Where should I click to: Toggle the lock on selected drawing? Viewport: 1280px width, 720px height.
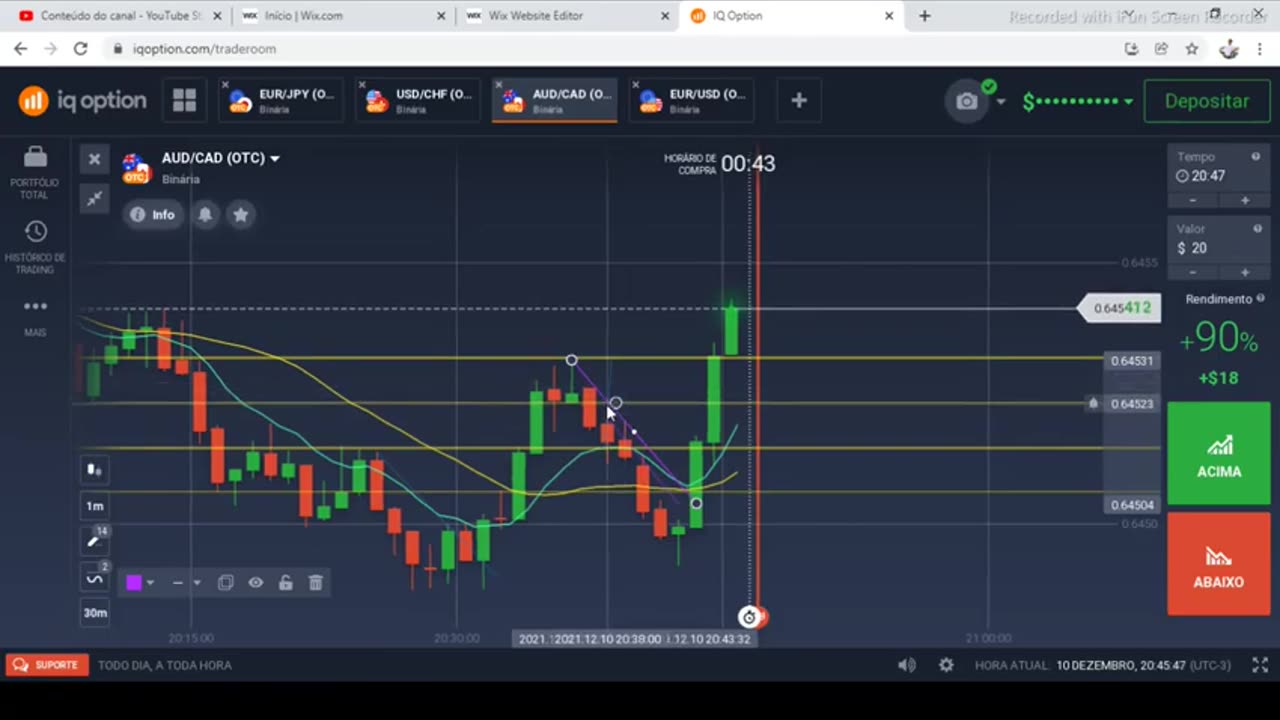coord(286,583)
